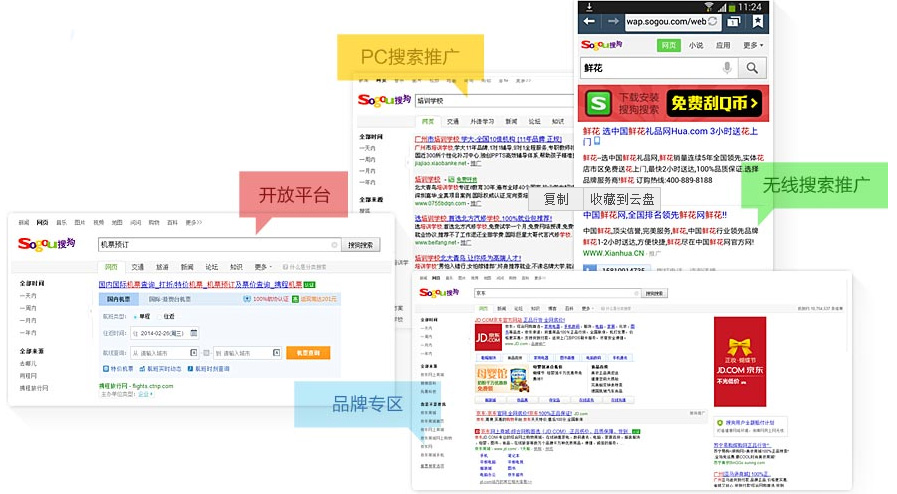This screenshot has width=897, height=494.
Task: Open 外语学习 tab in 培训学校 window
Action: pos(482,121)
